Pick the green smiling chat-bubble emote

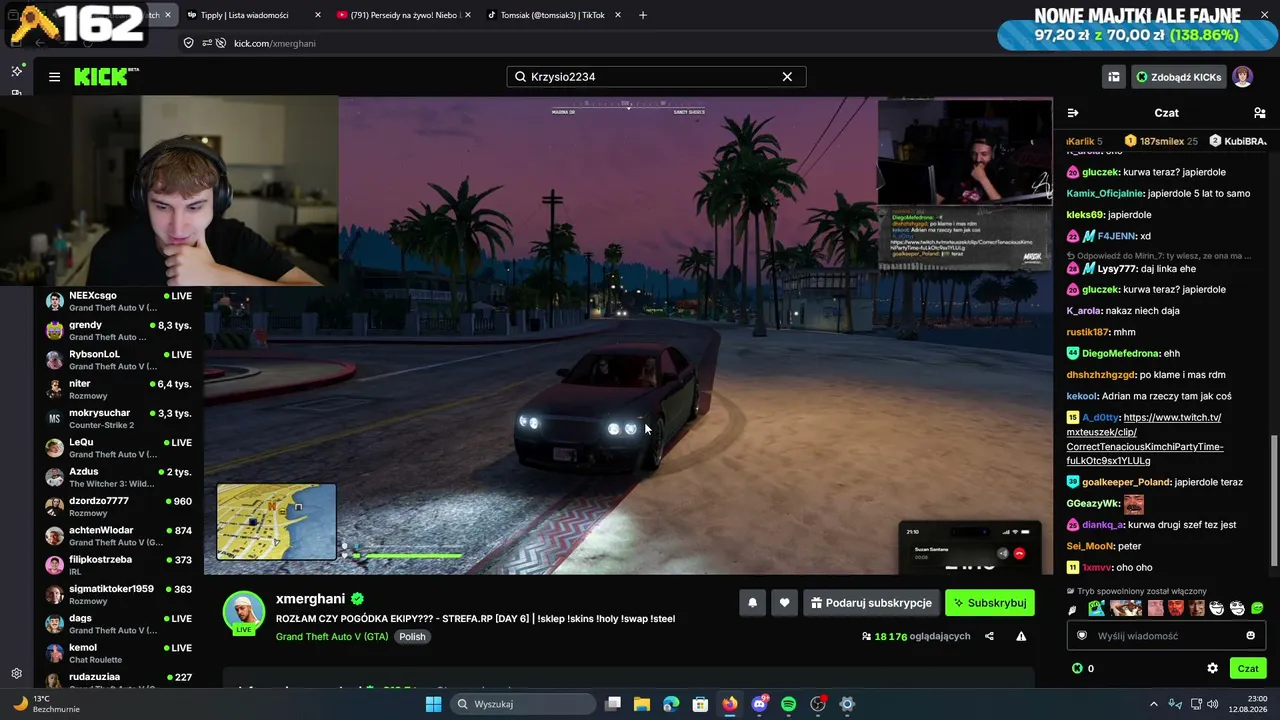(x=1257, y=608)
